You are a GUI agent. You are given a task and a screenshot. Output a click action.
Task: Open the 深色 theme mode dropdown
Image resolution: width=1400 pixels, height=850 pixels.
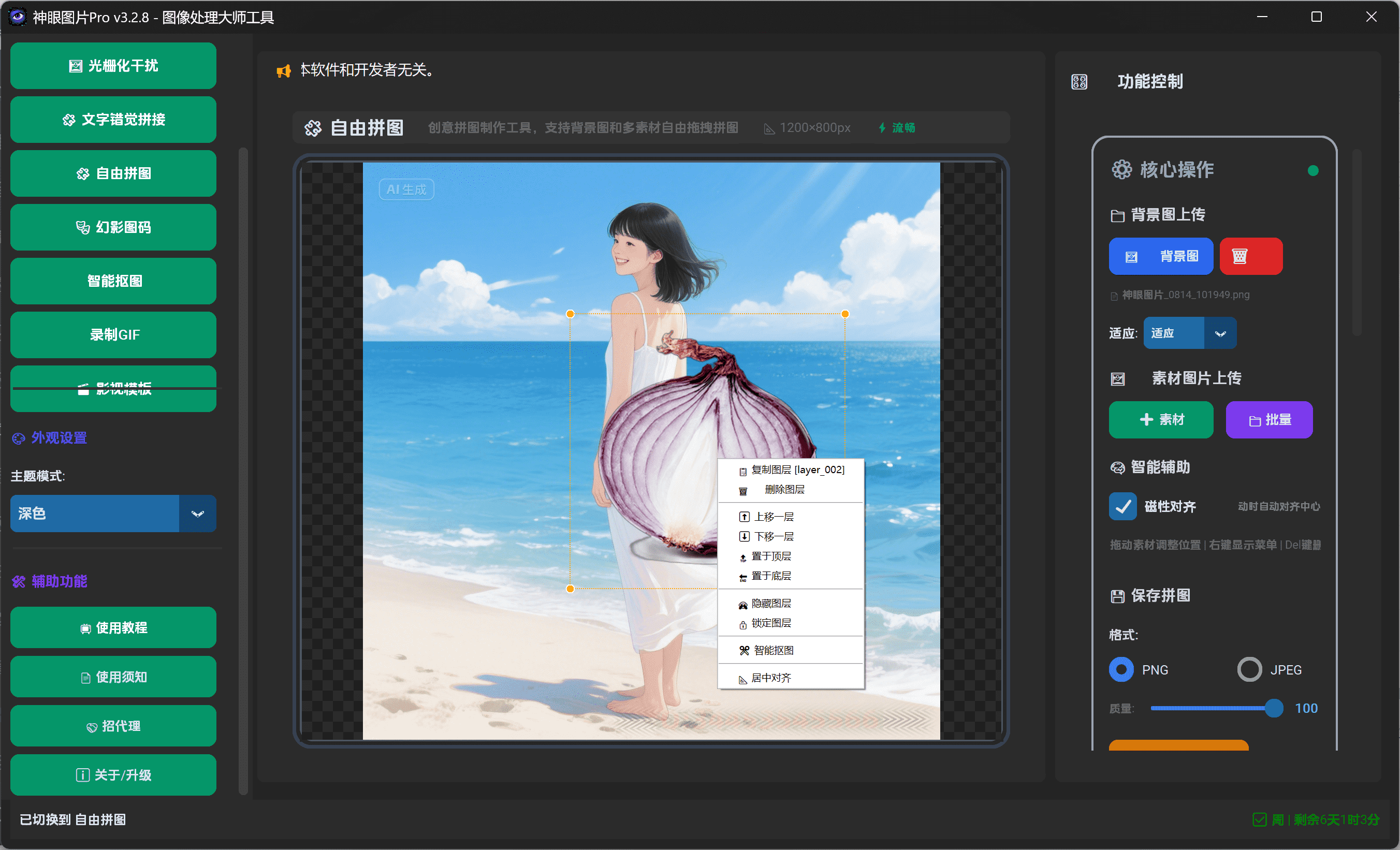[x=197, y=514]
